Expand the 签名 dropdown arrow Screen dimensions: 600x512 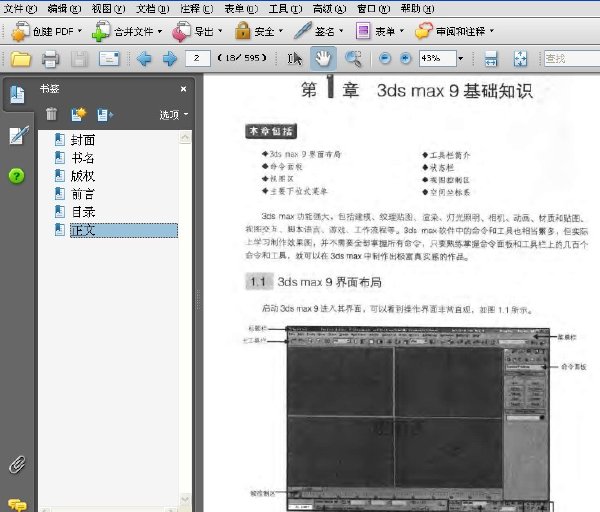pyautogui.click(x=341, y=31)
